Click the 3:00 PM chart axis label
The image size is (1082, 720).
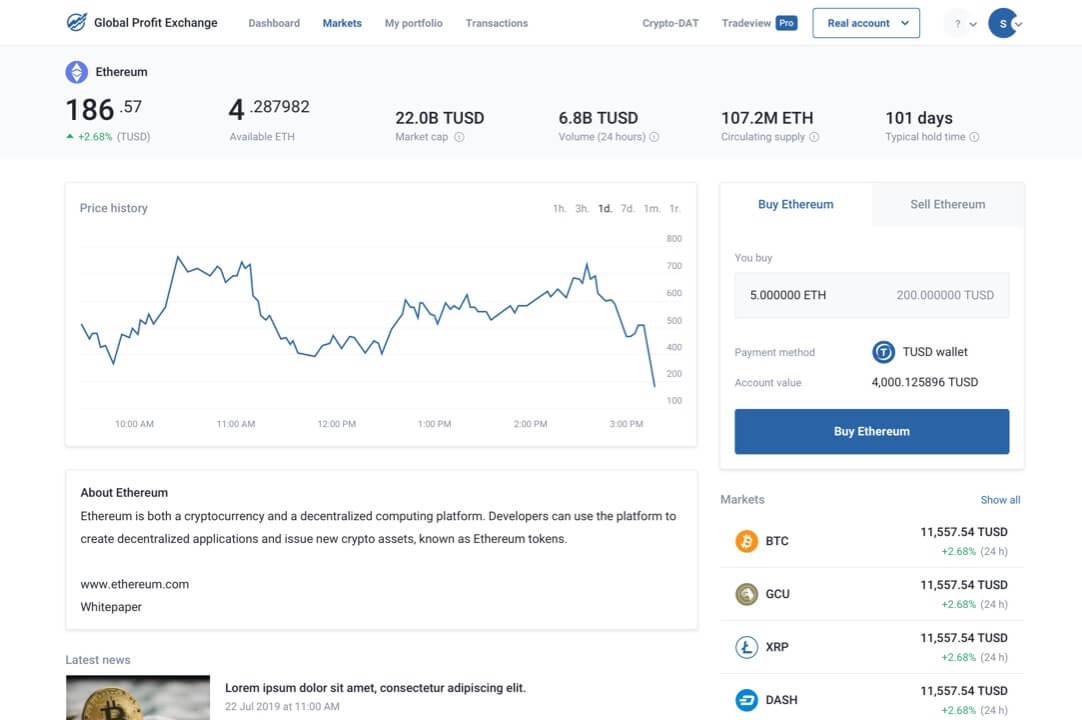pyautogui.click(x=627, y=424)
